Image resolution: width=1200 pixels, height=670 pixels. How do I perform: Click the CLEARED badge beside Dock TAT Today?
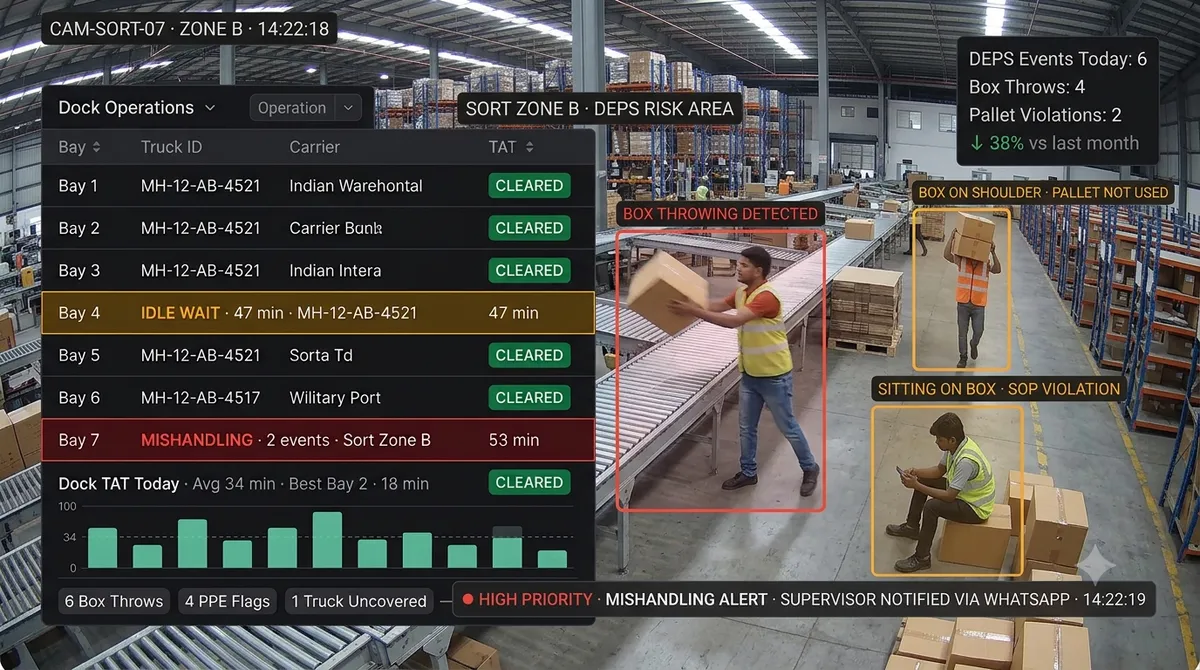[x=529, y=482]
